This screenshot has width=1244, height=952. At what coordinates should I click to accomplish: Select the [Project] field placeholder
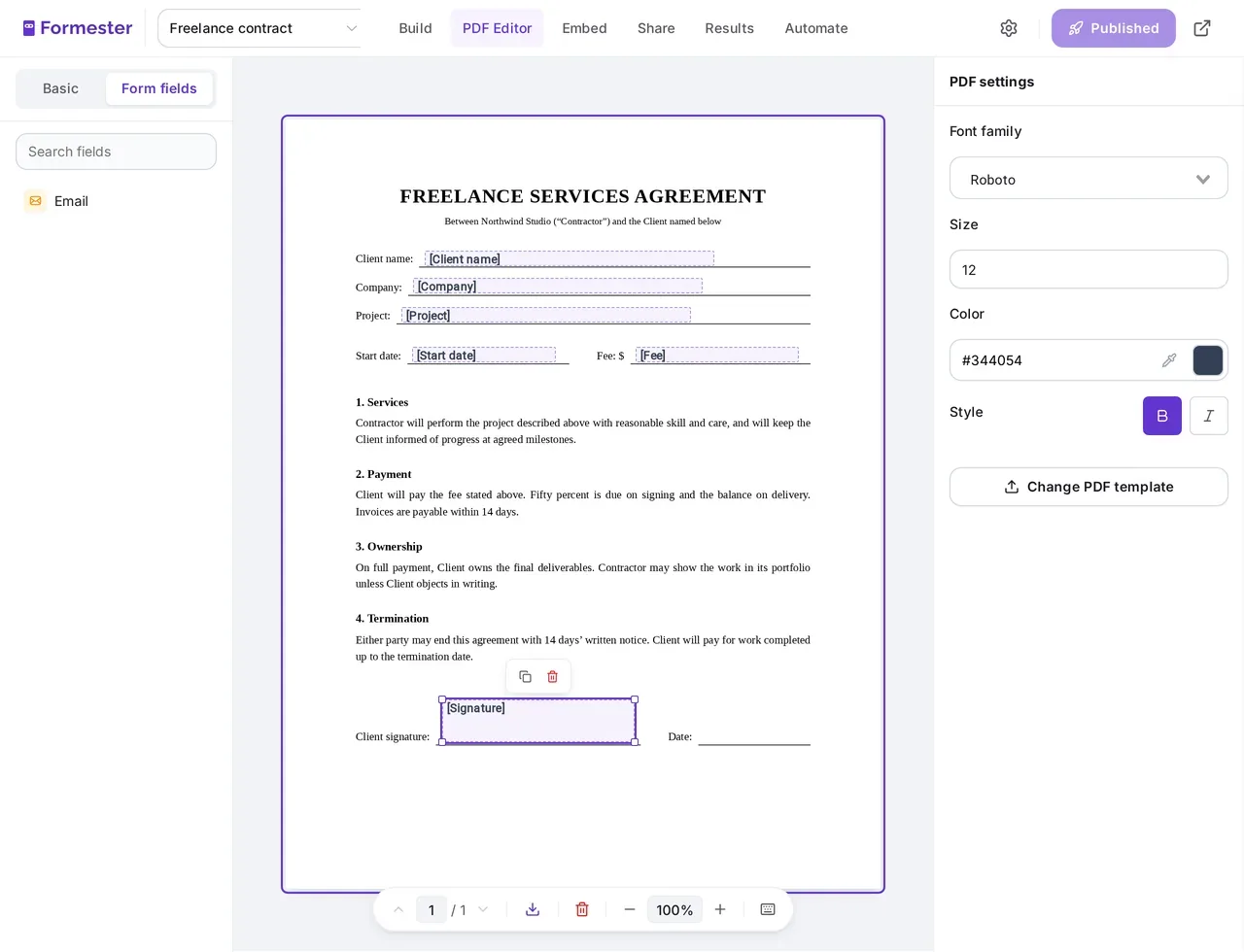point(546,315)
